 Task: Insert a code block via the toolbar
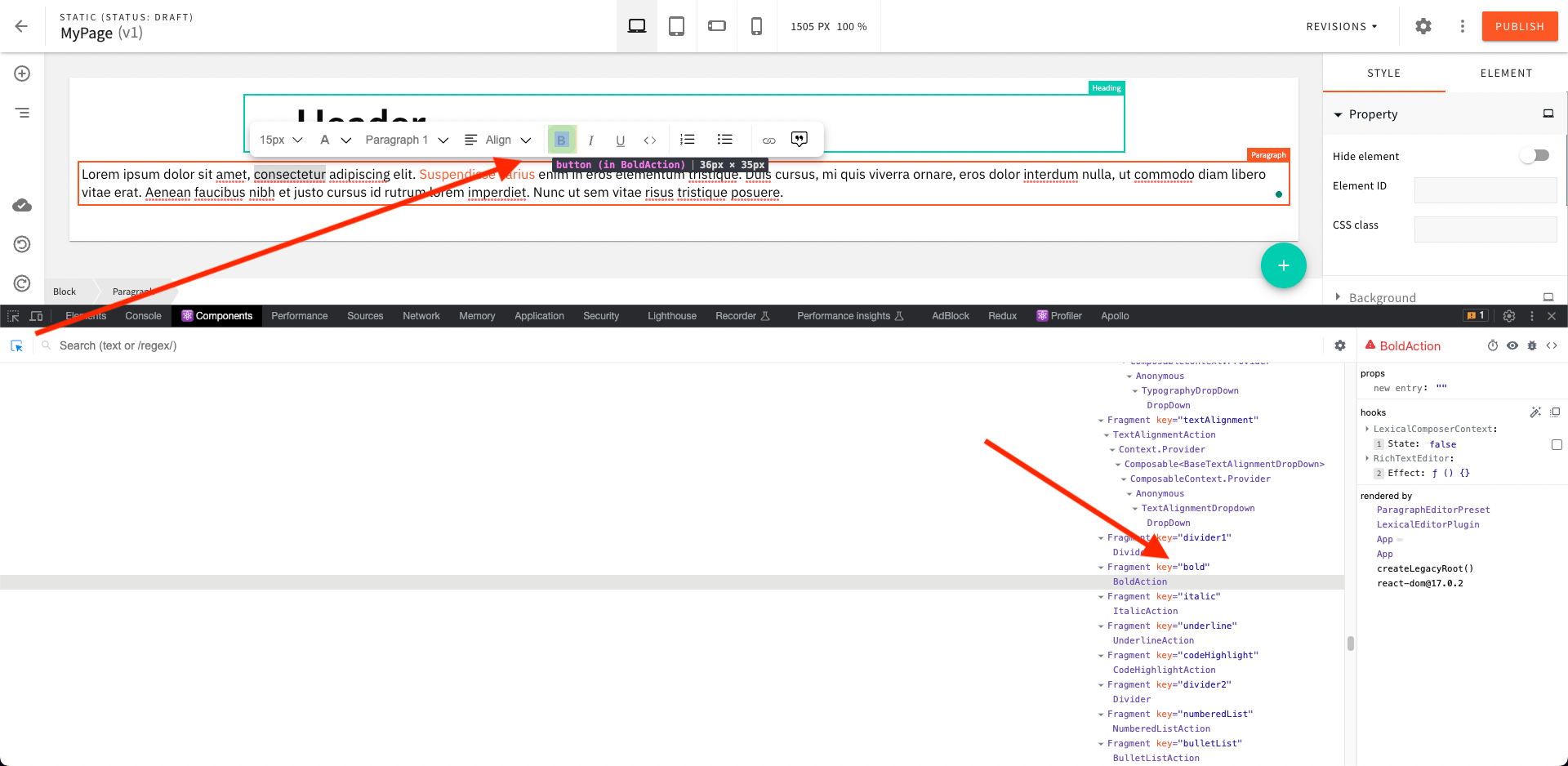650,139
